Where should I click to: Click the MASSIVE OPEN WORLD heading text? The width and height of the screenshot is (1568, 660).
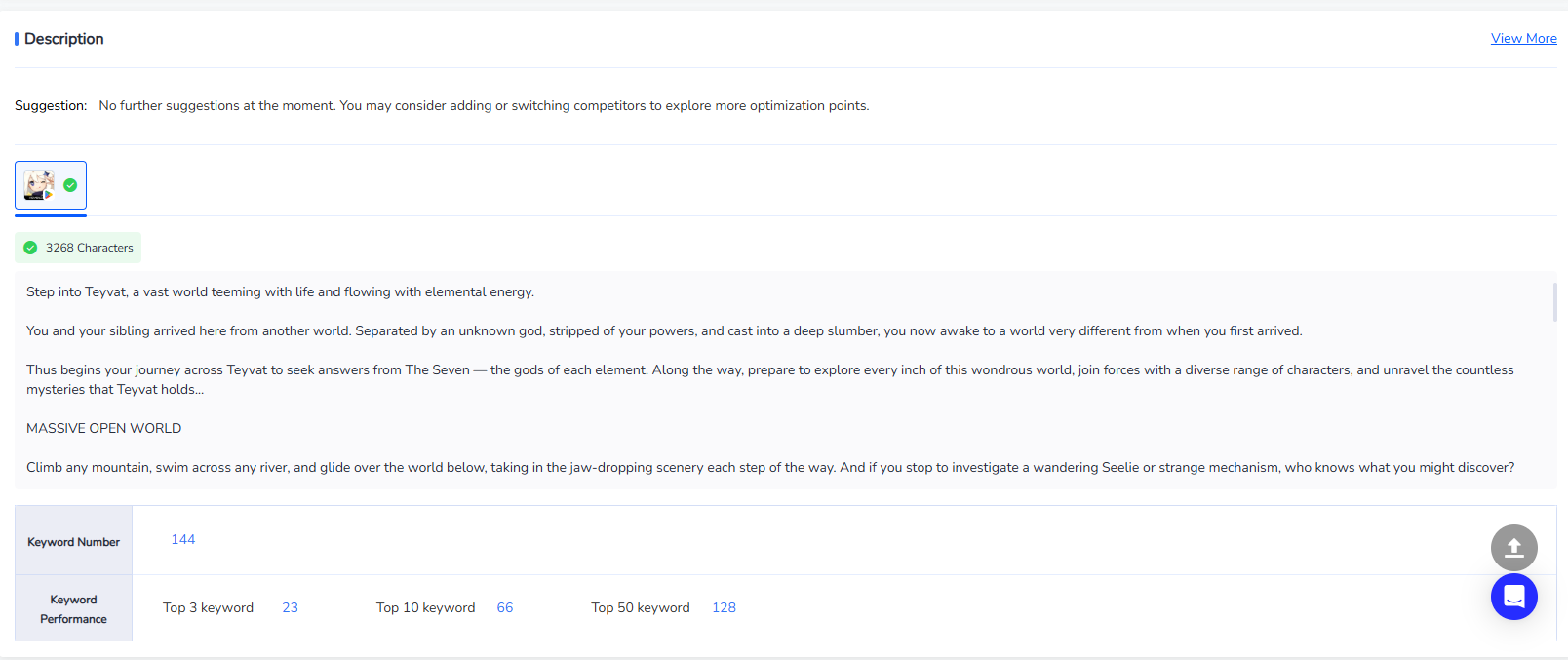pyautogui.click(x=104, y=429)
